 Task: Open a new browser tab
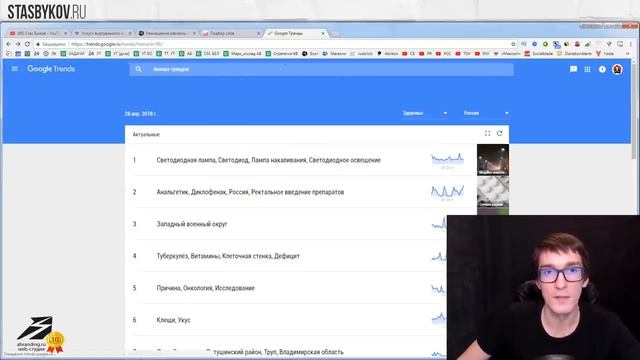coord(335,33)
